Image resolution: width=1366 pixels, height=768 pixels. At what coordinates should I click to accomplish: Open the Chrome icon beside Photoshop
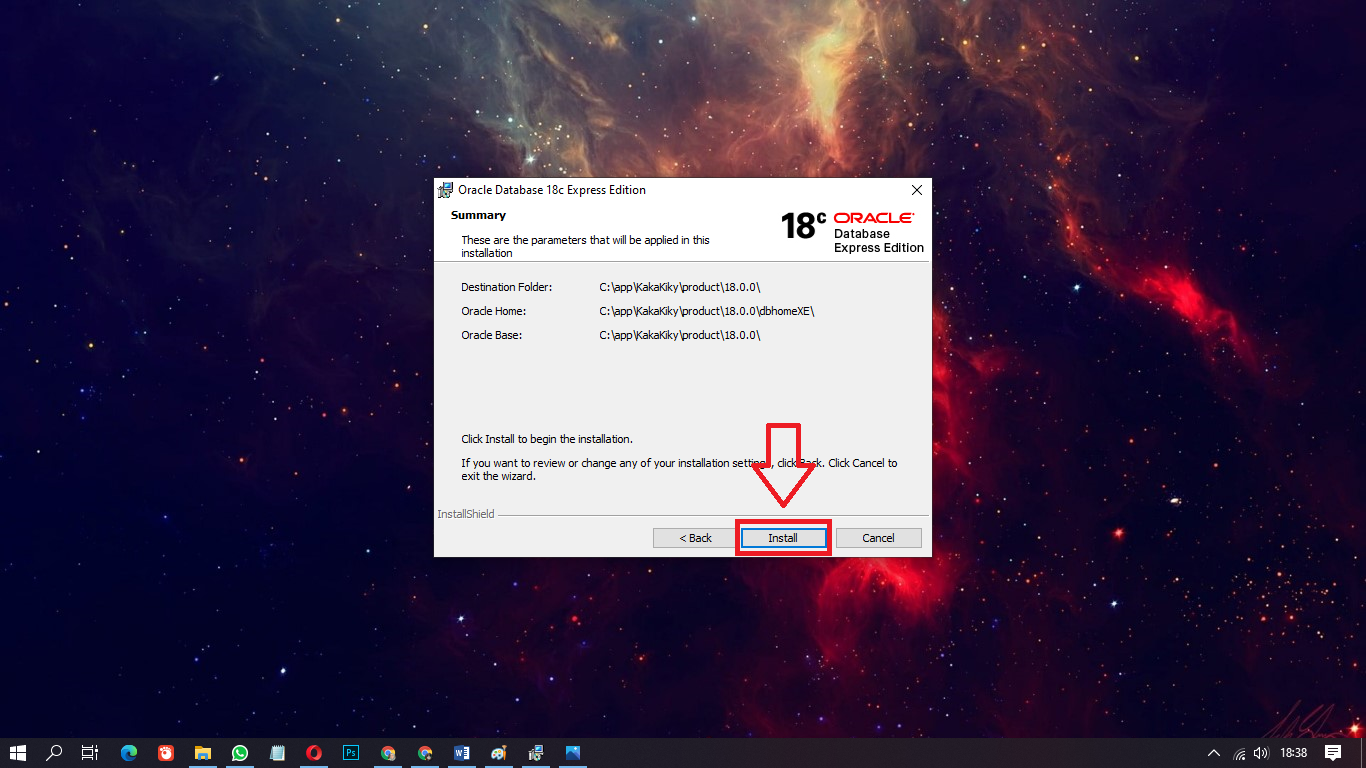coord(388,753)
